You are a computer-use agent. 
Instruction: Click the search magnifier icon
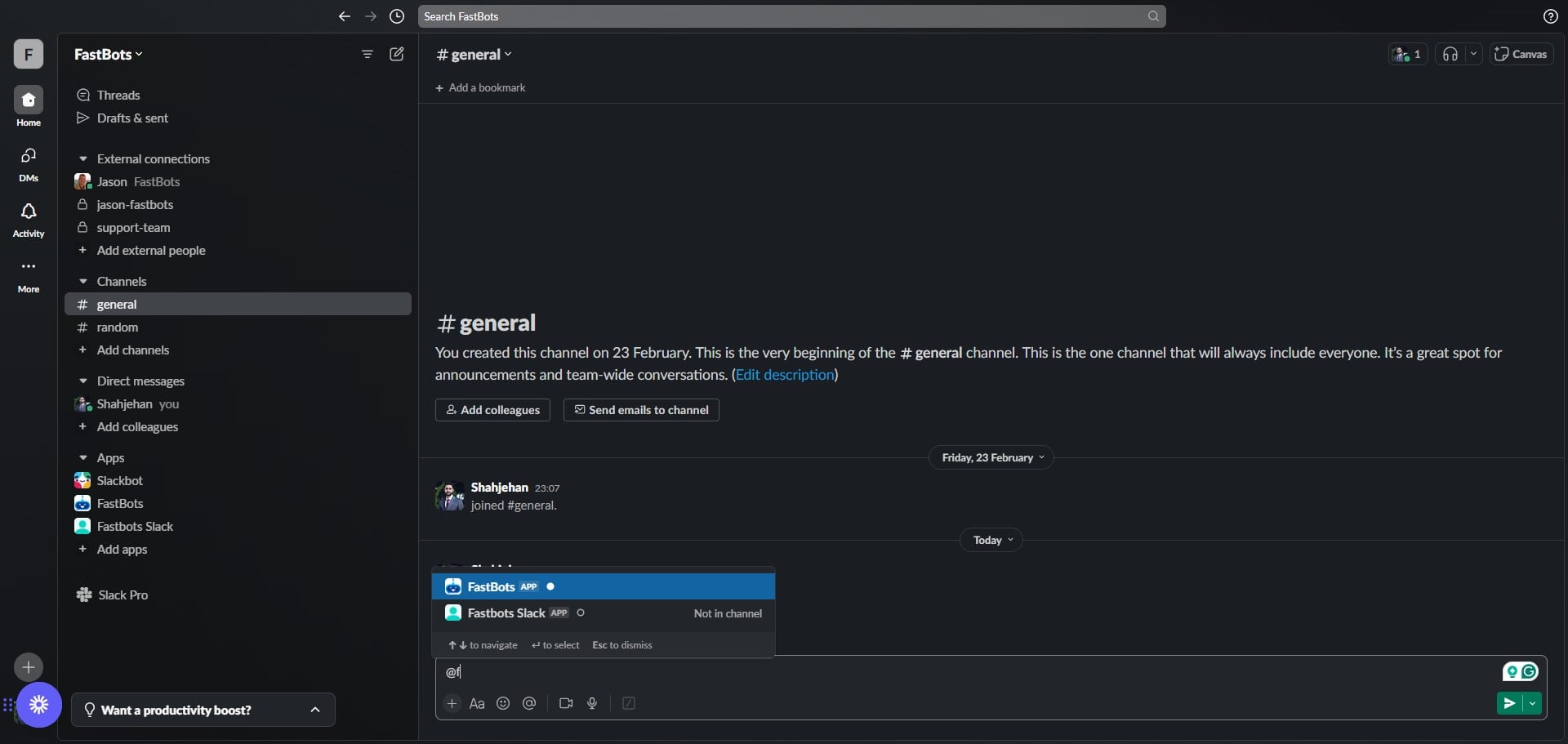(1153, 16)
